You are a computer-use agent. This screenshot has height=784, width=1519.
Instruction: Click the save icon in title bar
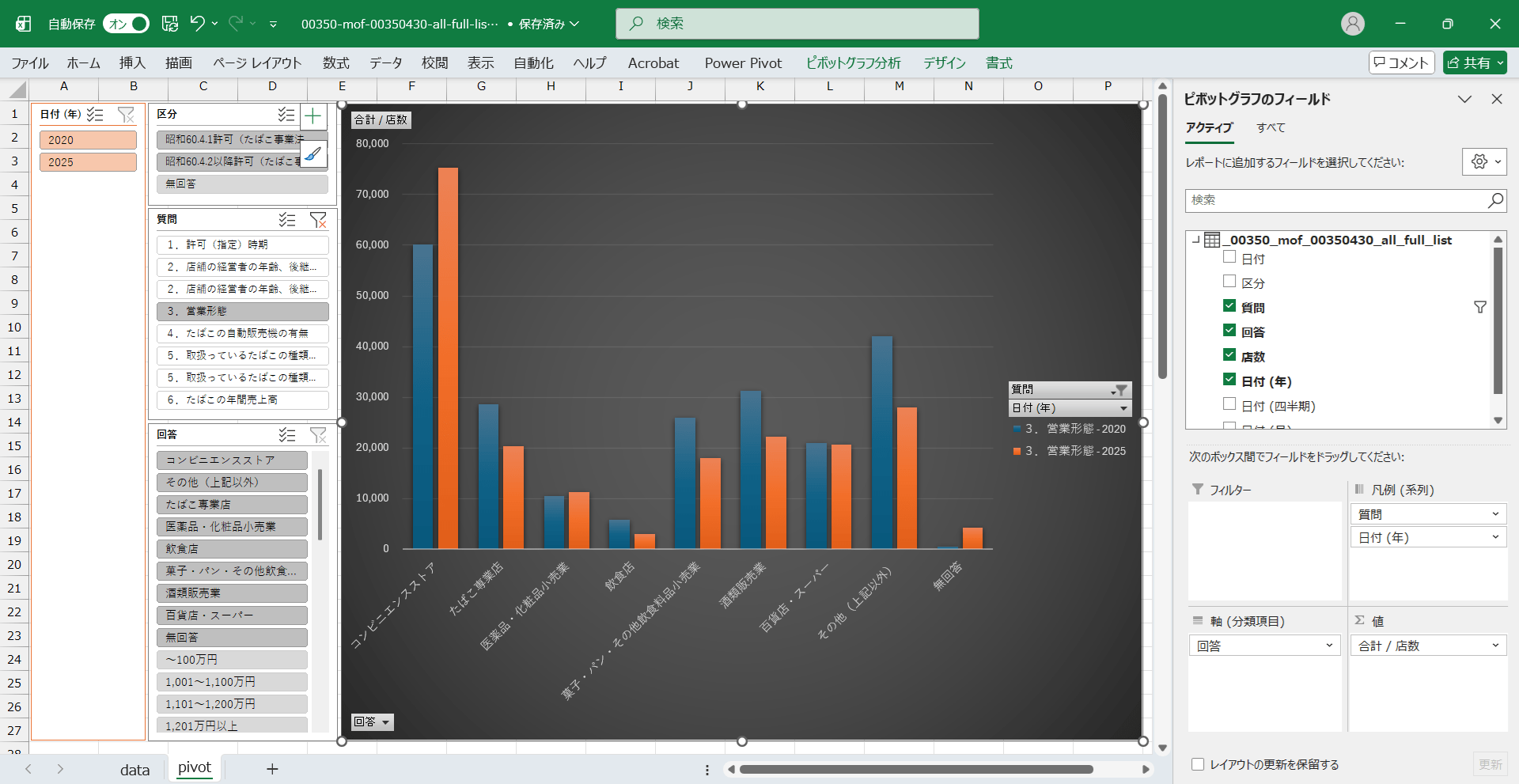click(x=170, y=24)
